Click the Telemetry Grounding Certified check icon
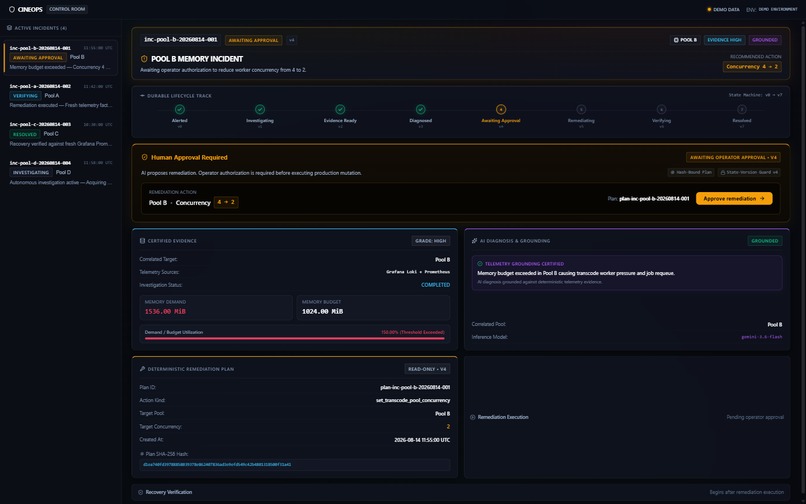Image resolution: width=806 pixels, height=504 pixels. [480, 264]
